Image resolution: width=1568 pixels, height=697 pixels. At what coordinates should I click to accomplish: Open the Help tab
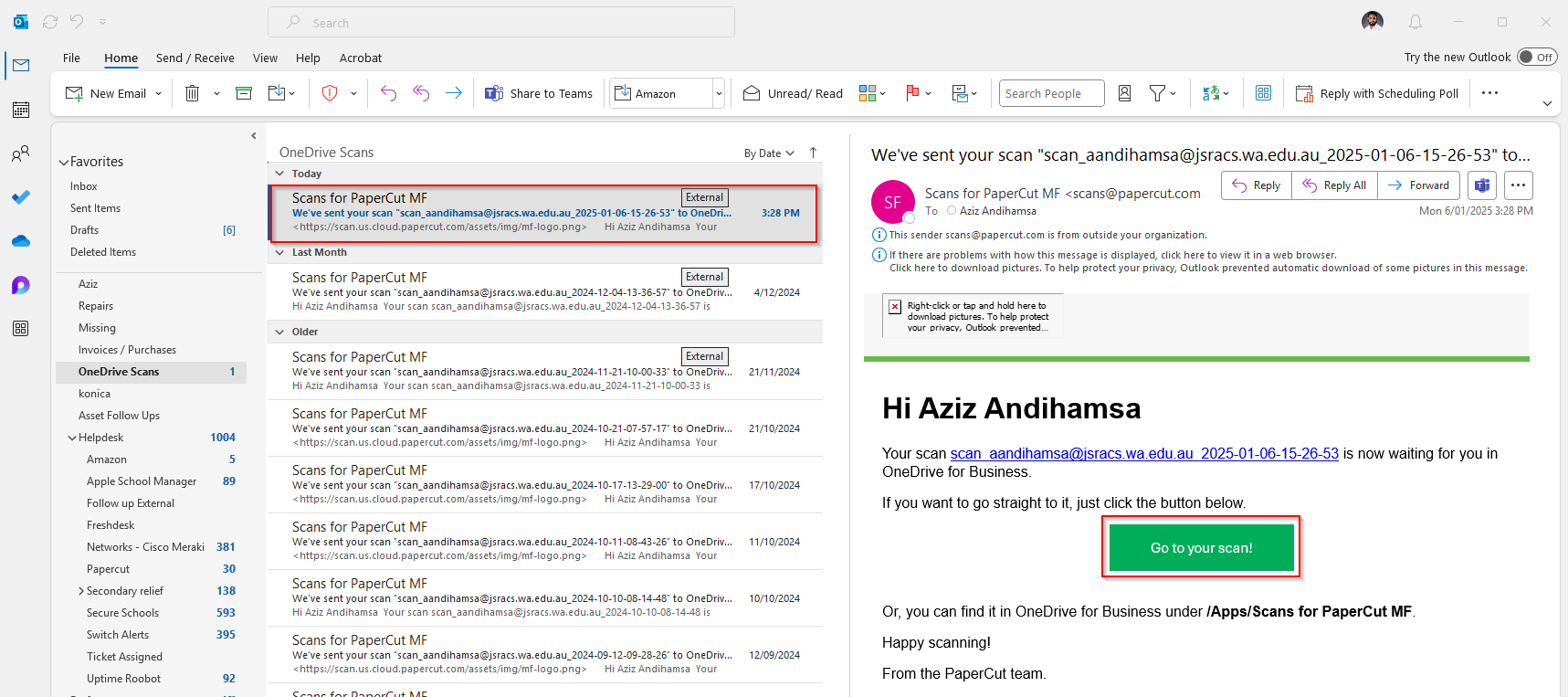tap(308, 58)
